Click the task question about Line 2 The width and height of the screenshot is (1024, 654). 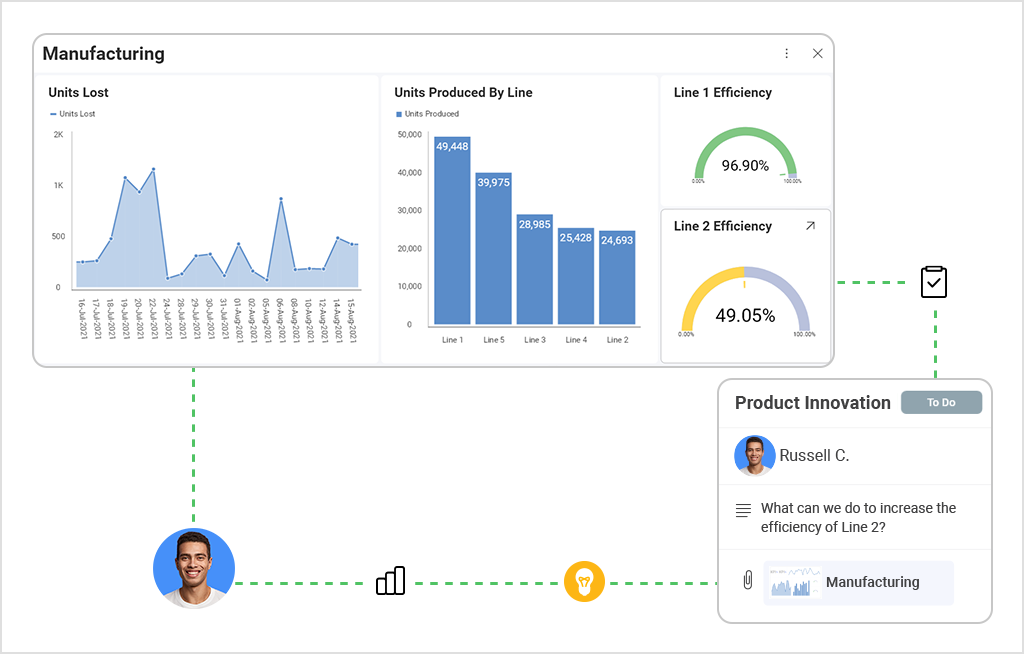pyautogui.click(x=858, y=517)
